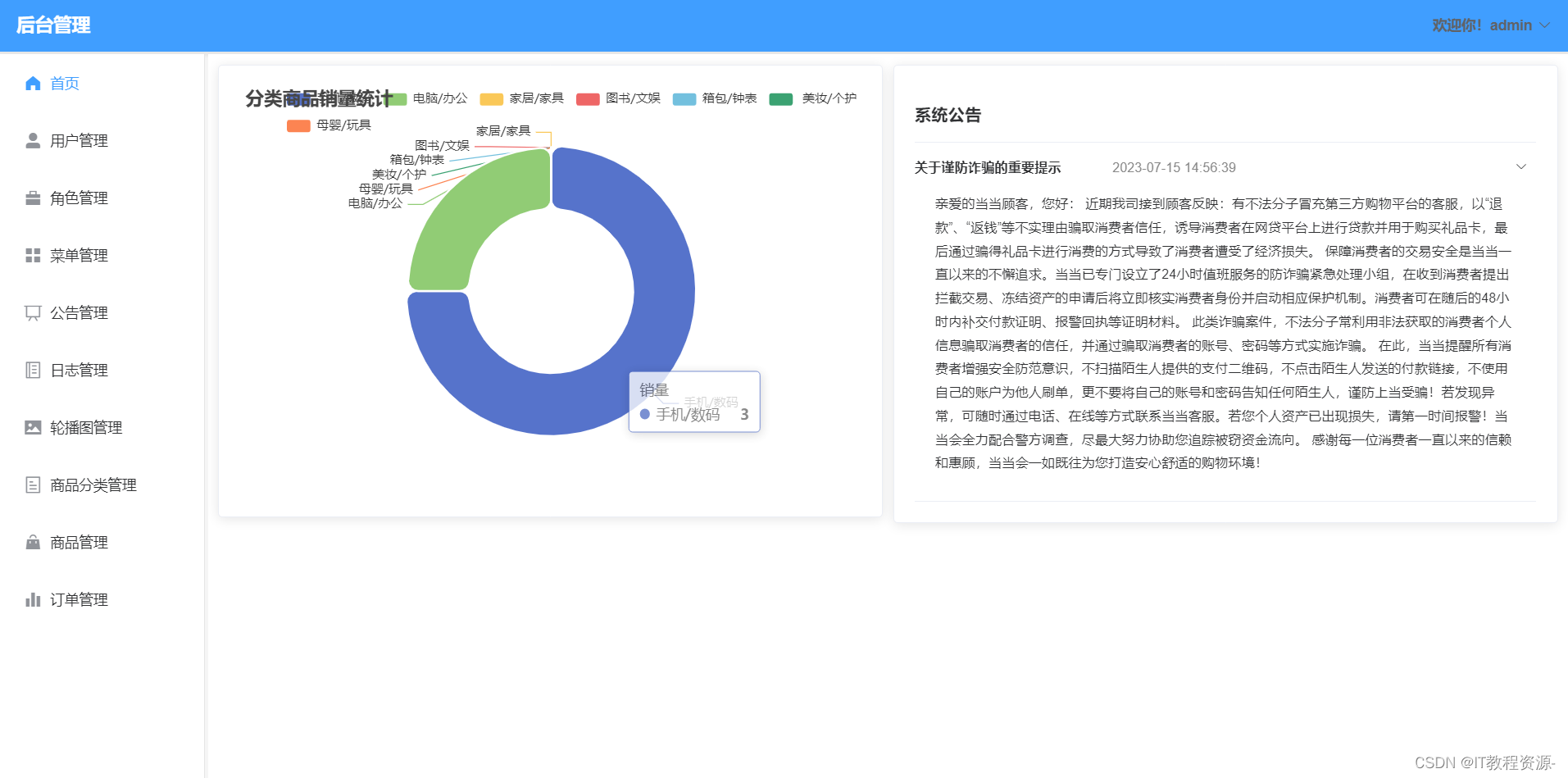Toggle the 美妆/个护 legend item
1568x778 pixels.
[x=813, y=98]
